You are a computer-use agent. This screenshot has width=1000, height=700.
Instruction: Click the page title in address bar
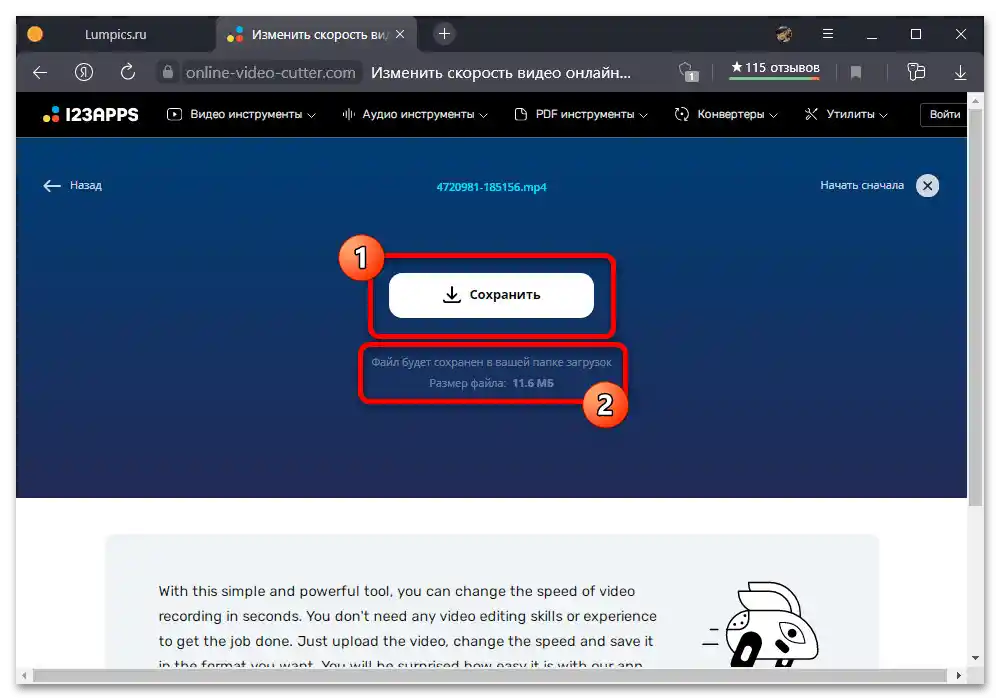pyautogui.click(x=501, y=73)
